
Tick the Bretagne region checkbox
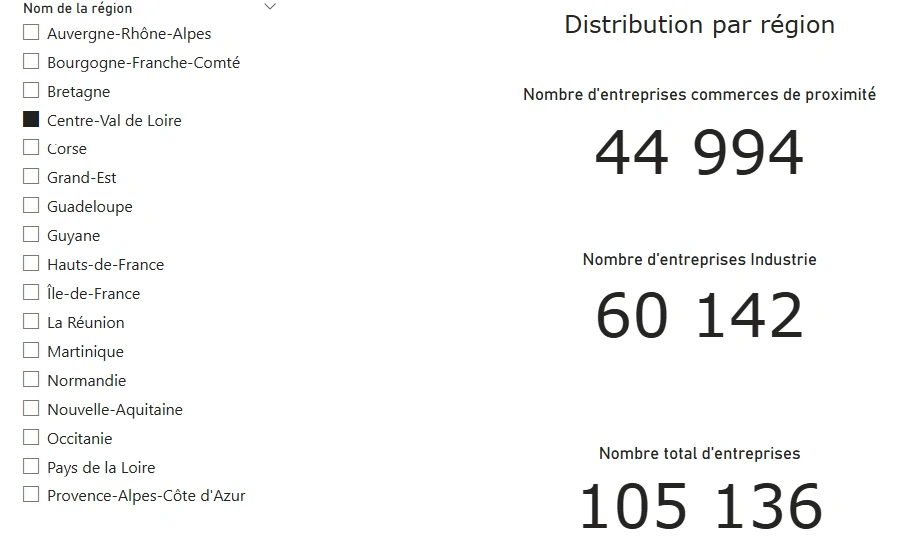pos(31,91)
